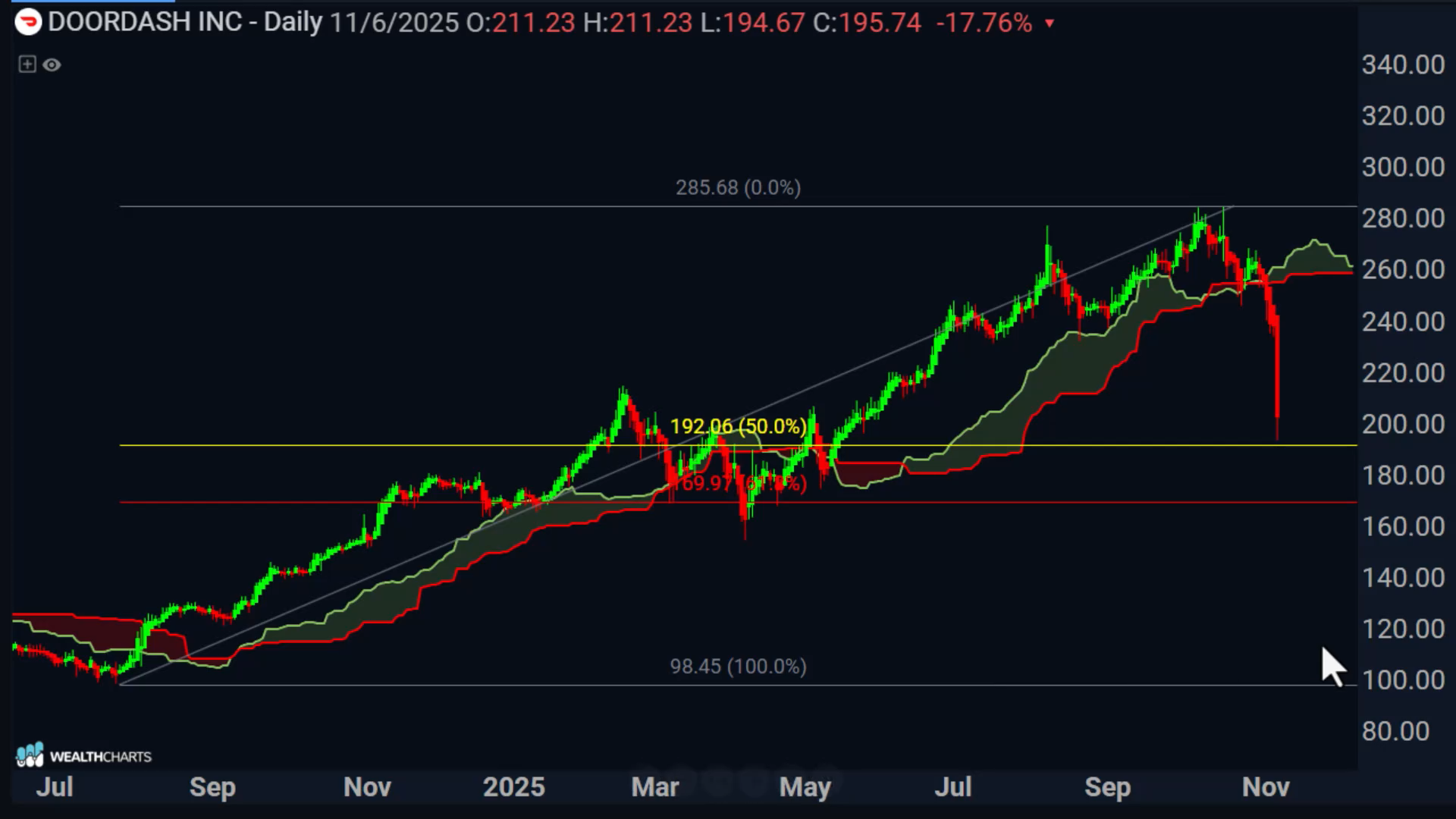Click the 340.00 price axis label

[1402, 64]
